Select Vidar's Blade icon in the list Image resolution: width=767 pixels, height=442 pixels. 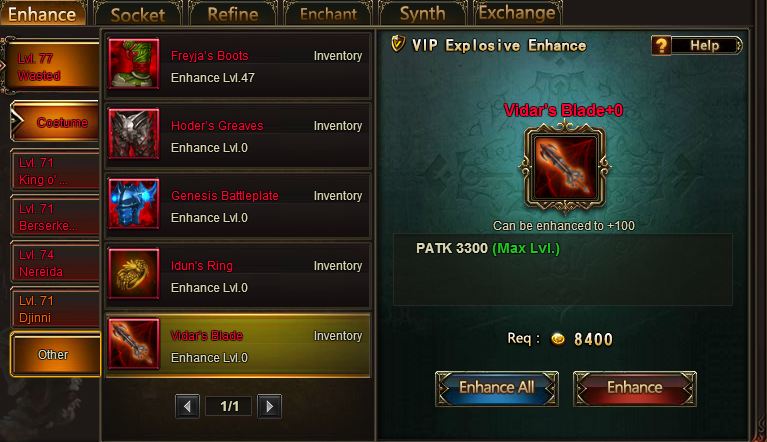(x=134, y=343)
